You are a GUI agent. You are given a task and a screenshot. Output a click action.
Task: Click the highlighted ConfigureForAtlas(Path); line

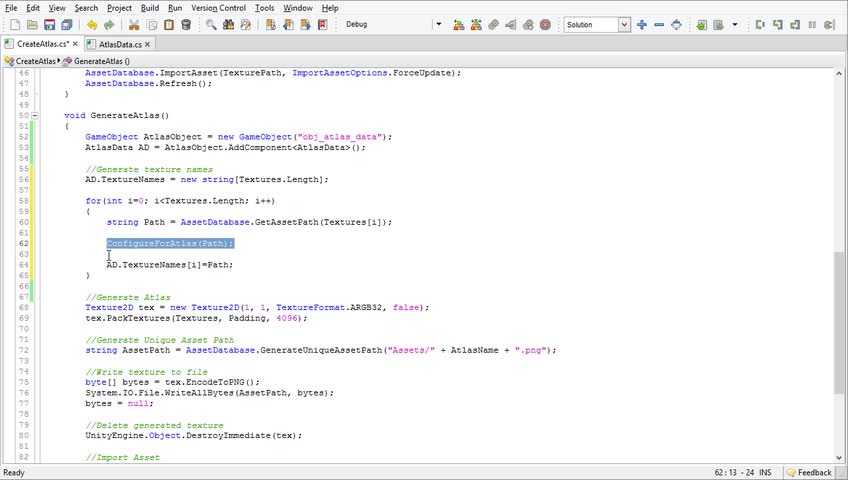pyautogui.click(x=170, y=243)
